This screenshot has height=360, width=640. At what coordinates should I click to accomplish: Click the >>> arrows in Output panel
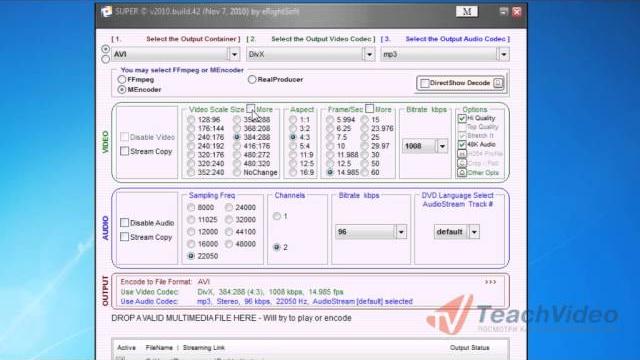pos(490,282)
